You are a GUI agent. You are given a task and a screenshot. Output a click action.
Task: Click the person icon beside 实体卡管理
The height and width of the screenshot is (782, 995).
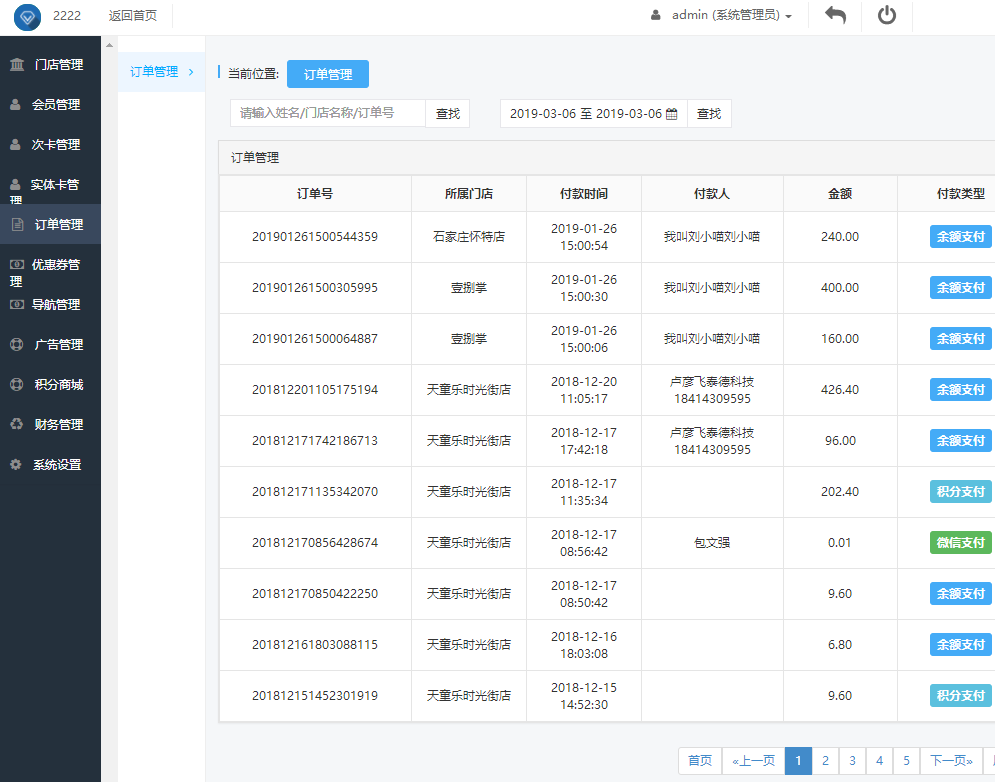point(15,185)
